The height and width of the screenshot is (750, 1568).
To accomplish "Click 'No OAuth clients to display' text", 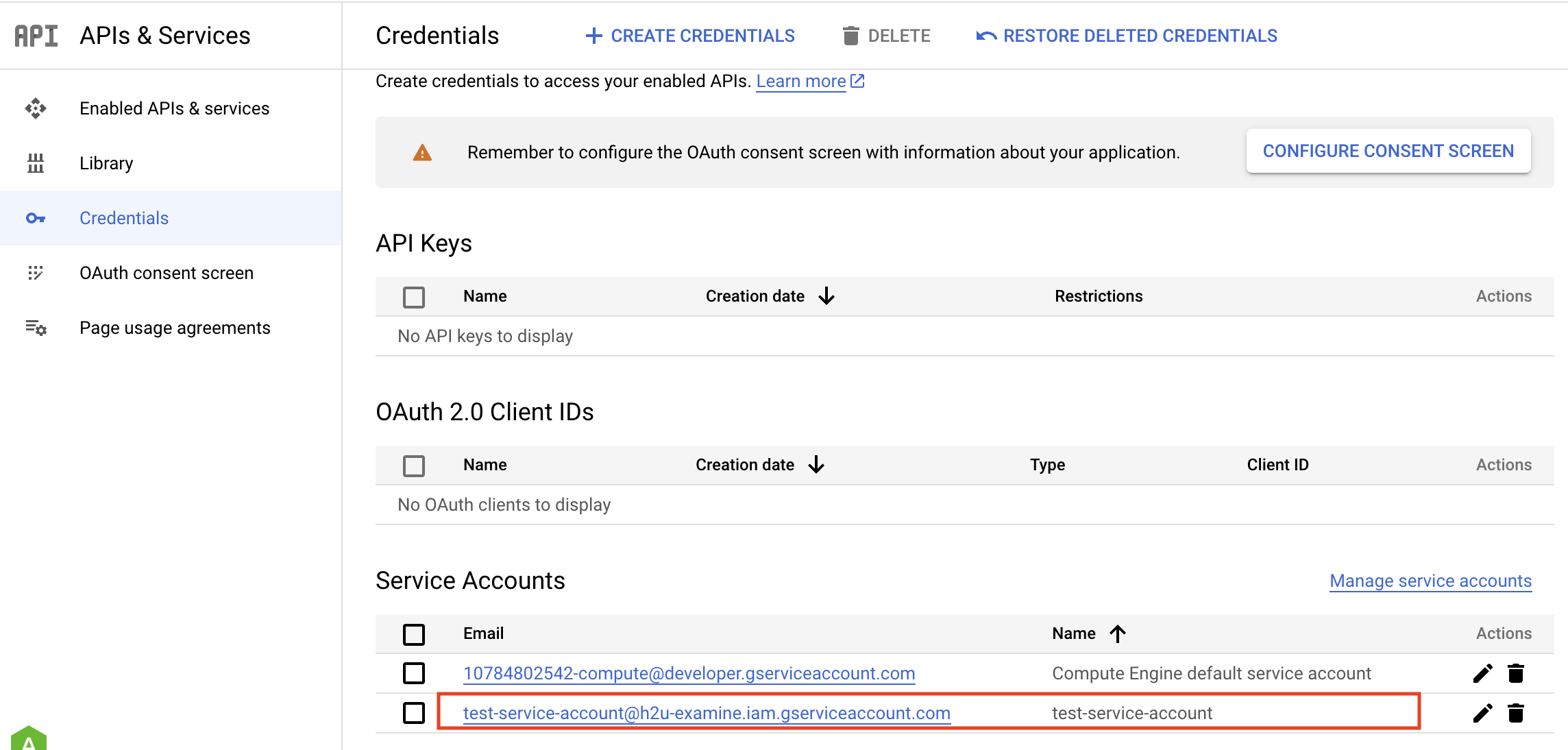I will 504,505.
